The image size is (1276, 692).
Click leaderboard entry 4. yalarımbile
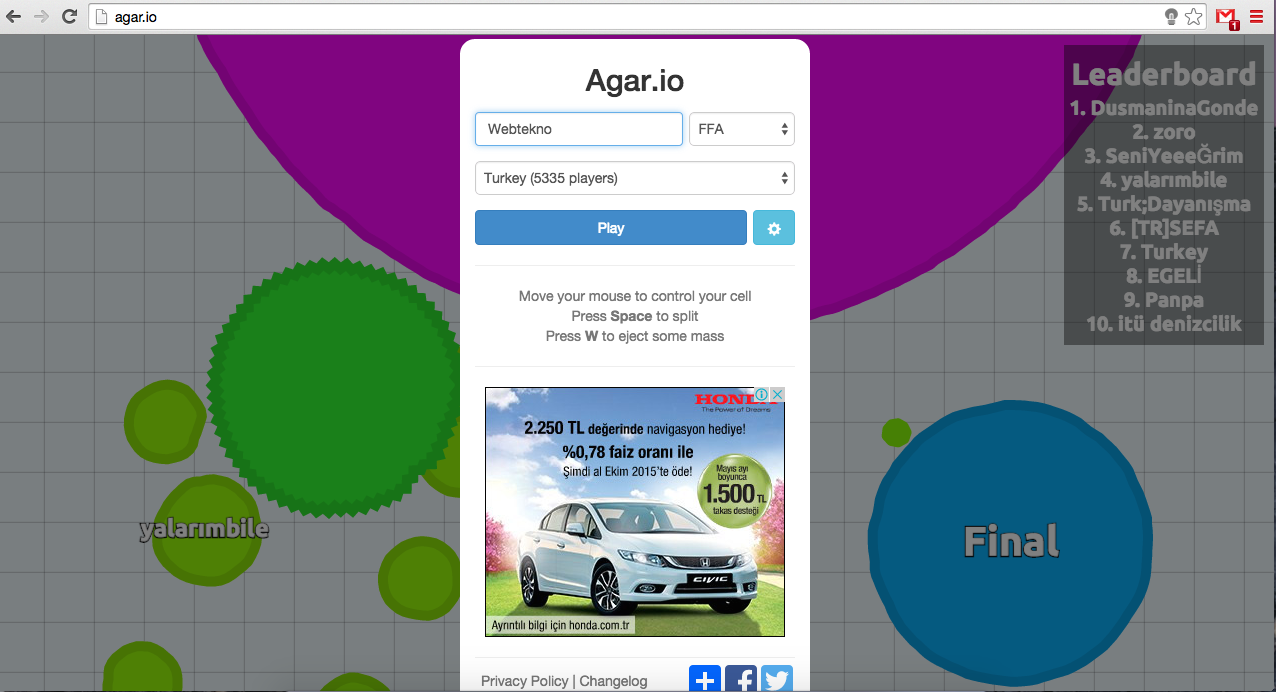coord(1164,180)
